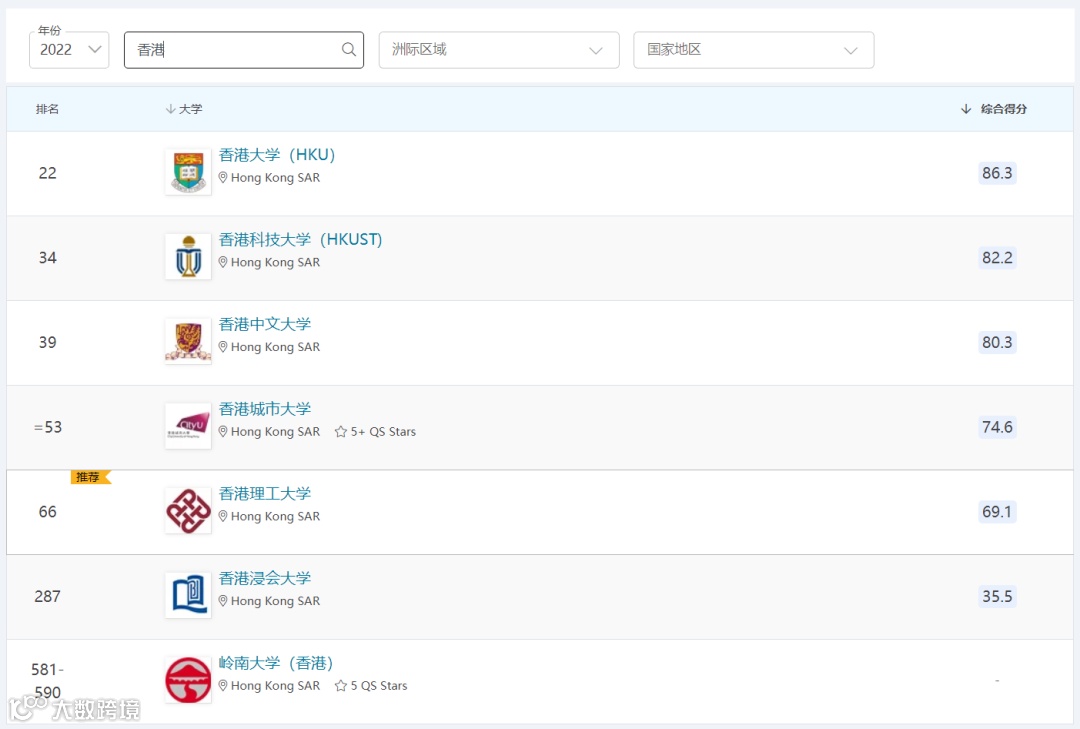Image resolution: width=1080 pixels, height=729 pixels.
Task: Open the 香港理工大学 red knot logo
Action: point(188,511)
